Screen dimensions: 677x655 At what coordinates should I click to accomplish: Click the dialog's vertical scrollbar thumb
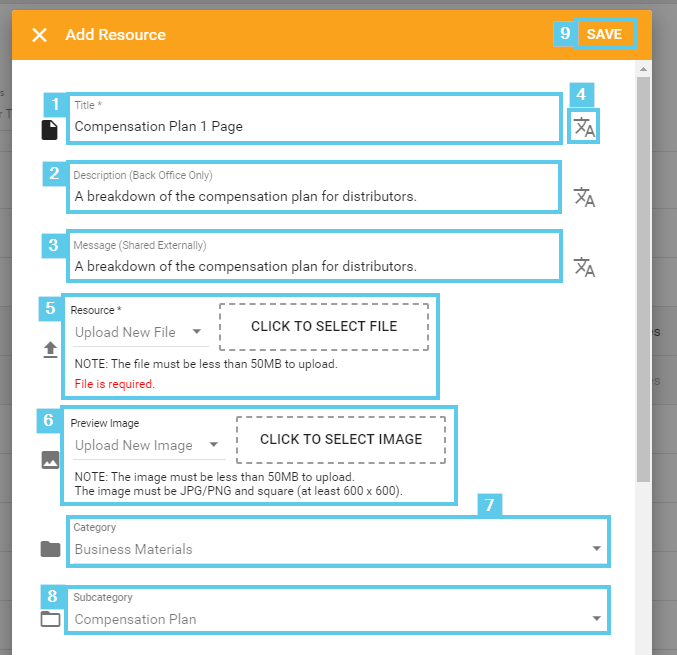point(643,279)
